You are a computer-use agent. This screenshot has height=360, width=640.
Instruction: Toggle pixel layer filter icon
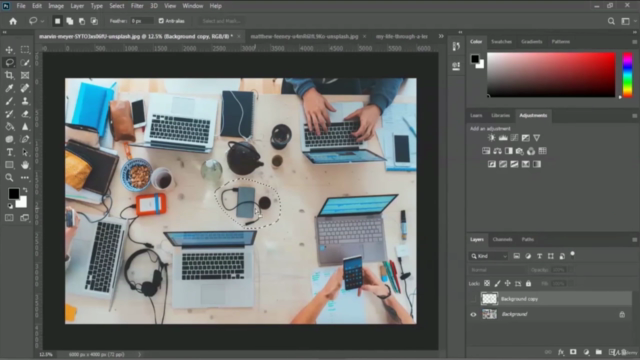(516, 256)
